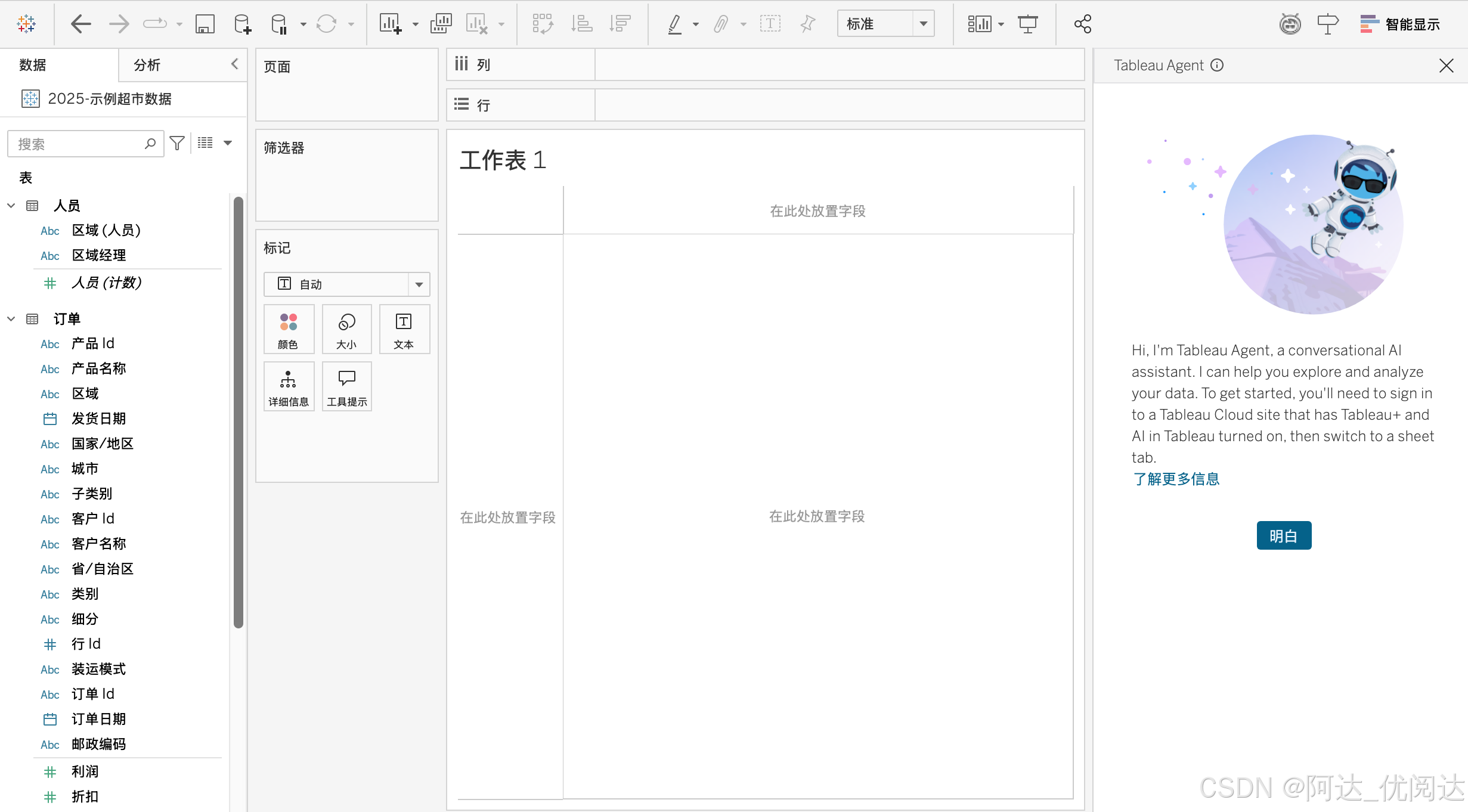Viewport: 1468px width, 812px height.
Task: Open the Presentation mode icon
Action: (1028, 24)
